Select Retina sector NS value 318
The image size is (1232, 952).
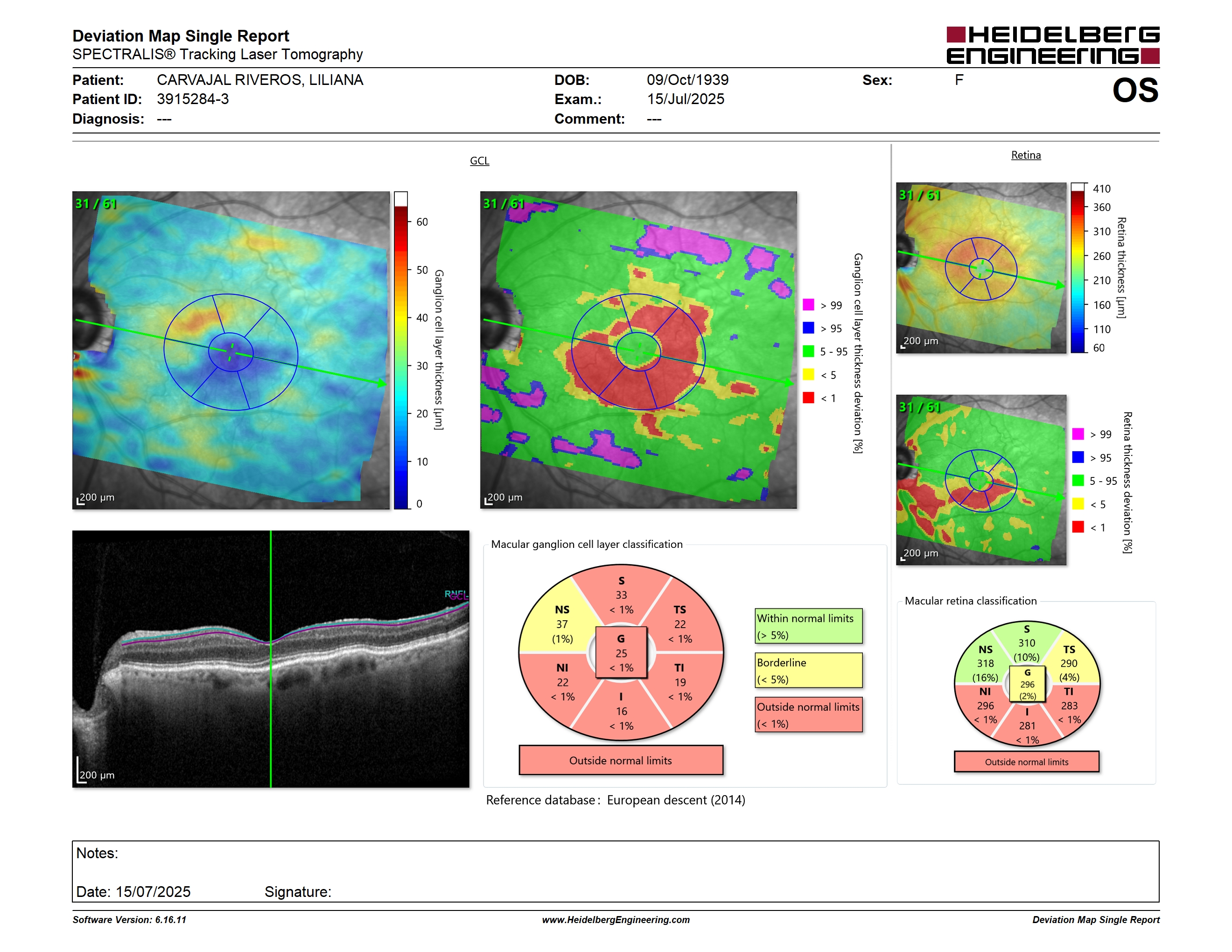(x=985, y=663)
